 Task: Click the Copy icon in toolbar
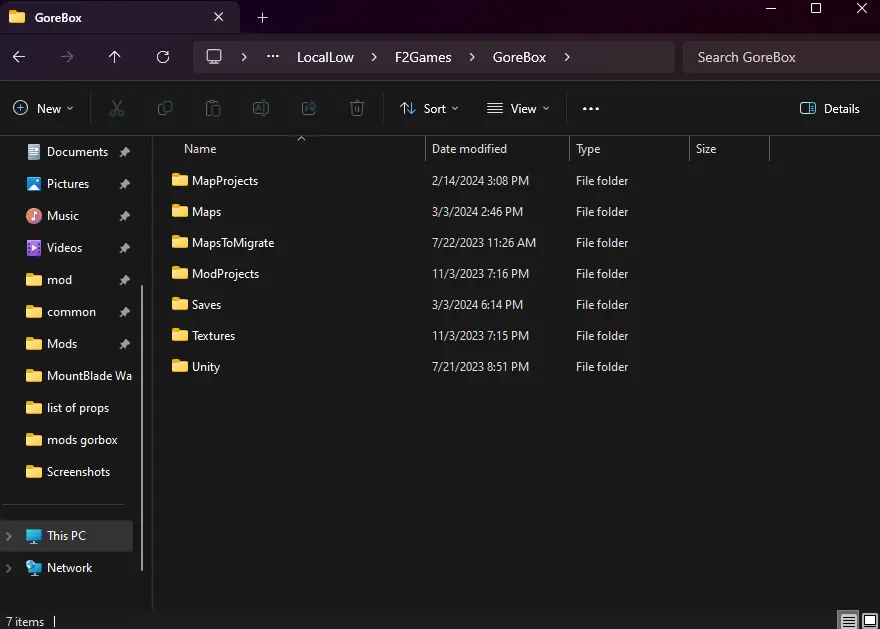click(x=165, y=108)
